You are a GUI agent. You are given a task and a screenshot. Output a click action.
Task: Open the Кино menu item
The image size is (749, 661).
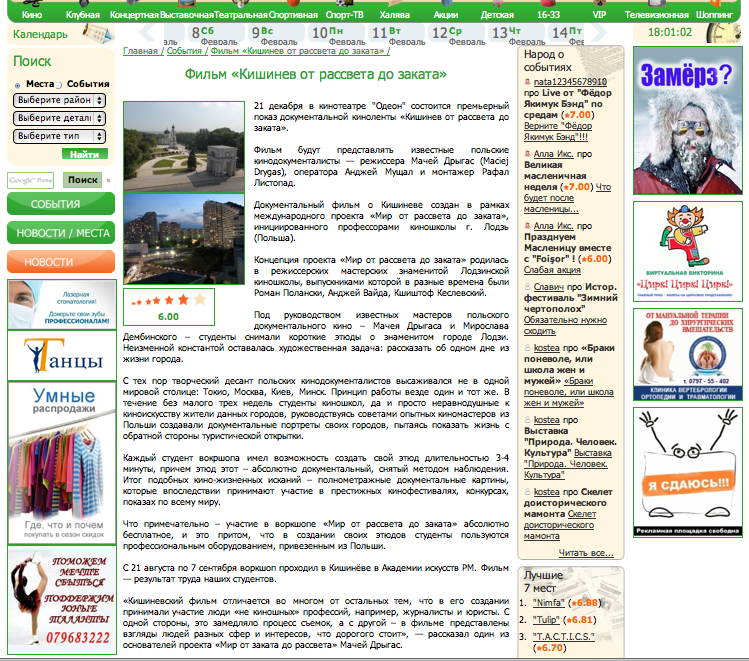coord(32,15)
